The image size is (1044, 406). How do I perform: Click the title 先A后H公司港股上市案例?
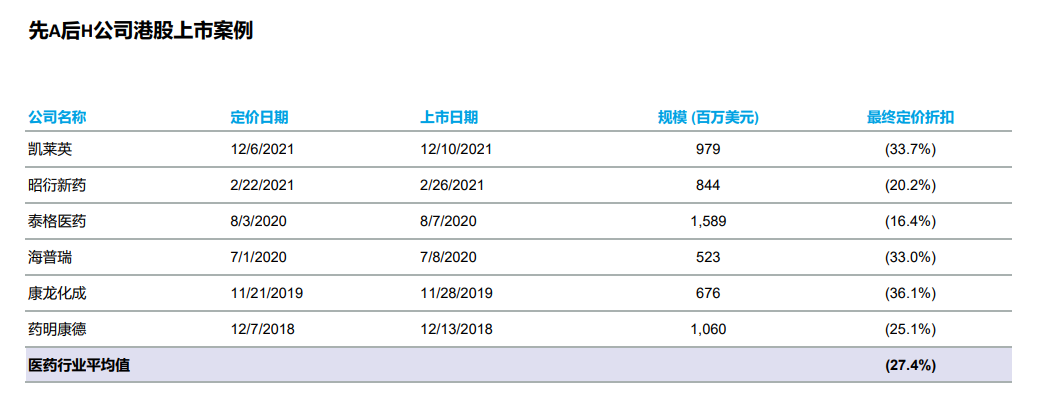(141, 31)
